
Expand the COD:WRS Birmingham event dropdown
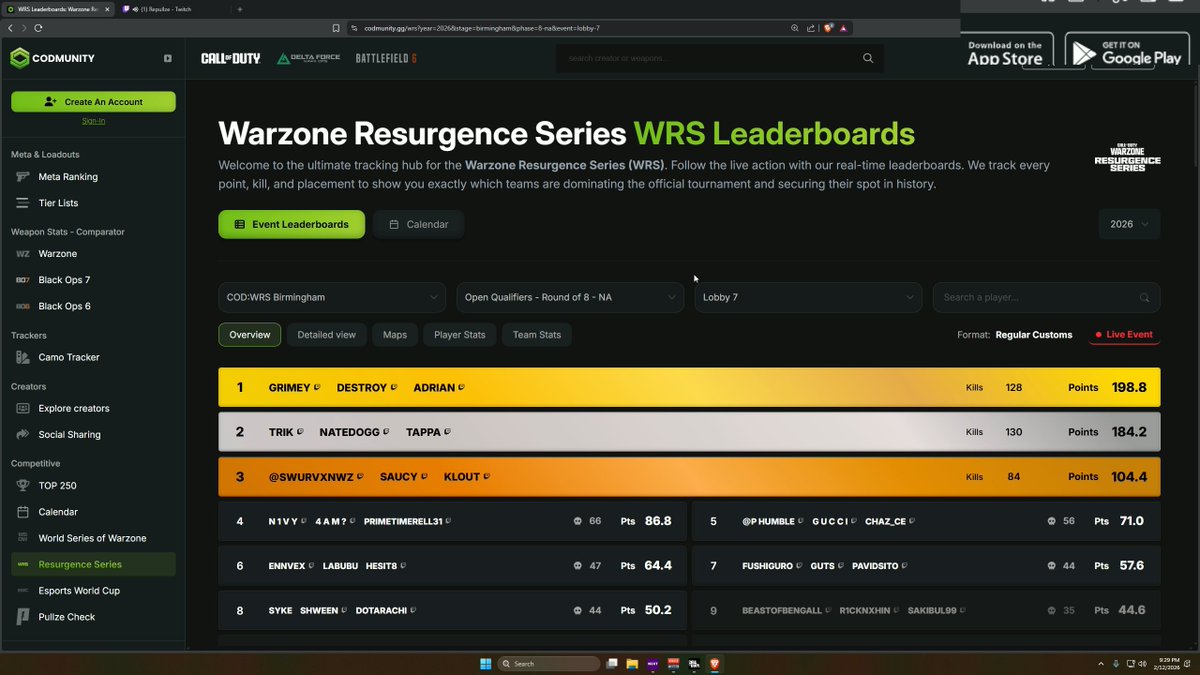(332, 297)
